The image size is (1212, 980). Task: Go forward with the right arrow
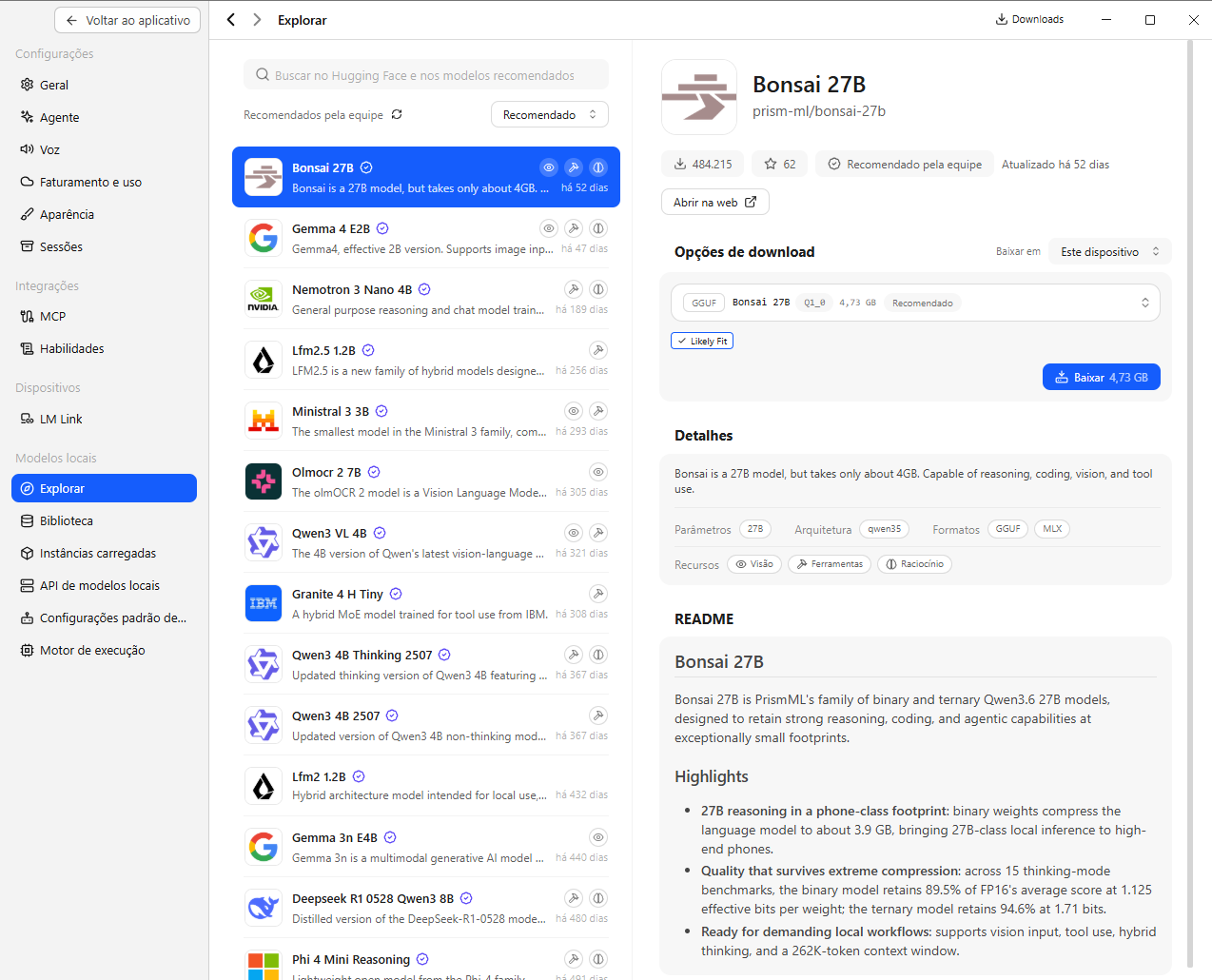tap(257, 20)
